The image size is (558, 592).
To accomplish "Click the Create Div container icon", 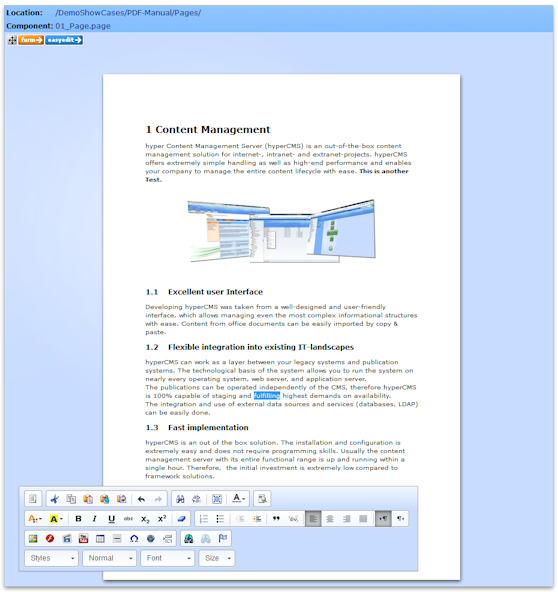I will click(x=293, y=519).
